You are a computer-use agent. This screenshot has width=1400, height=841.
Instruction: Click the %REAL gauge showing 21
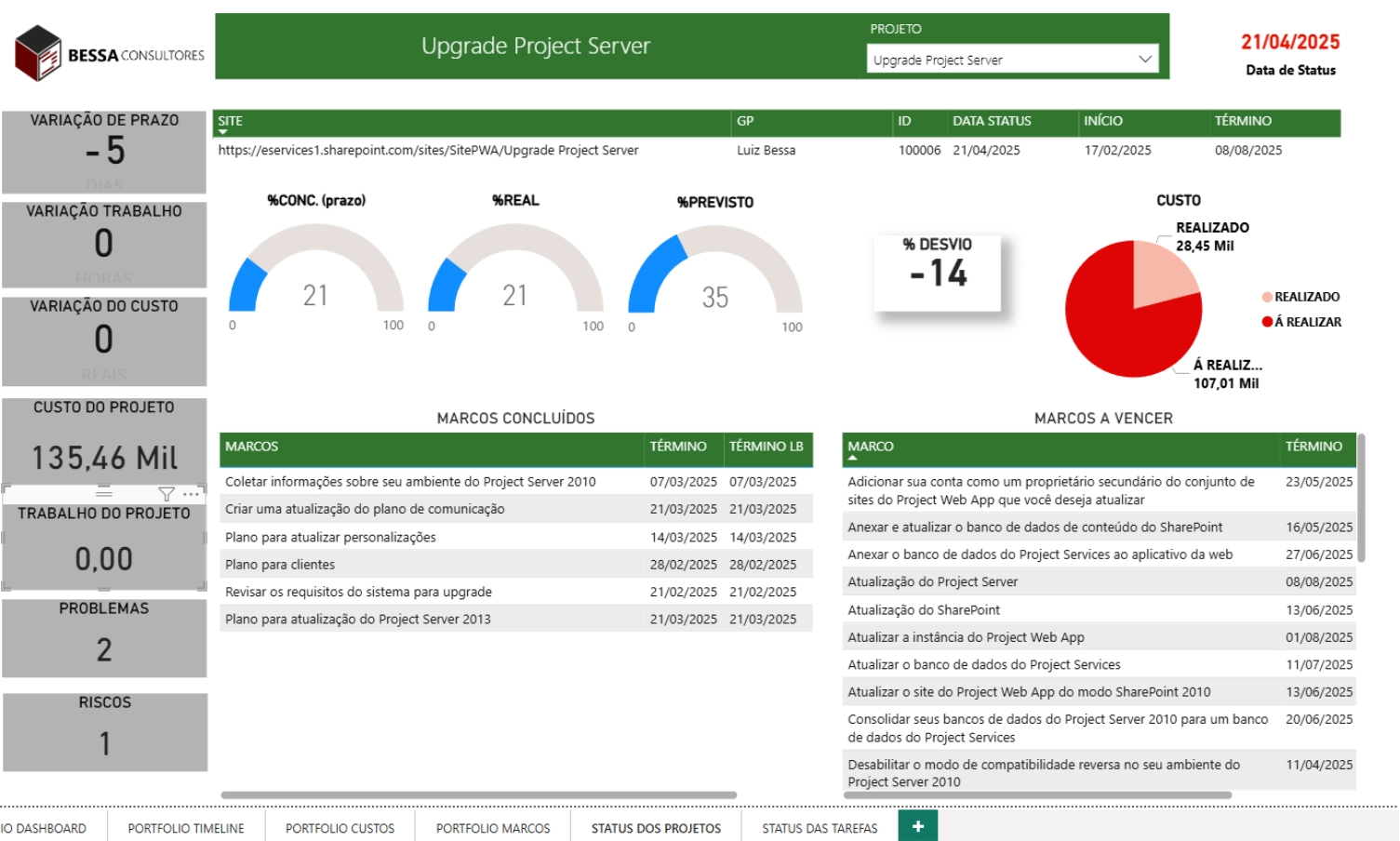(515, 270)
